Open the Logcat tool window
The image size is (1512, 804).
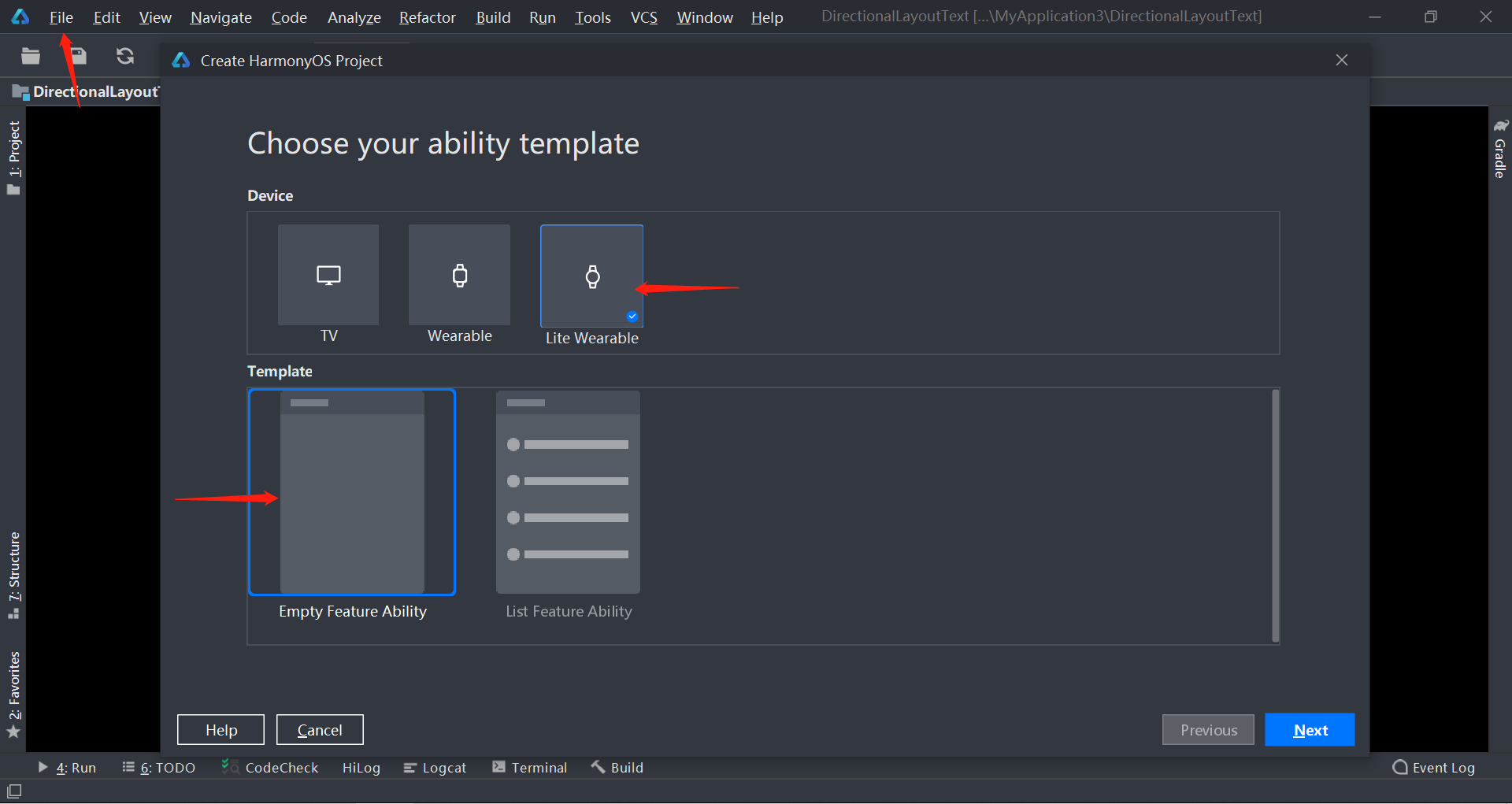tap(435, 768)
